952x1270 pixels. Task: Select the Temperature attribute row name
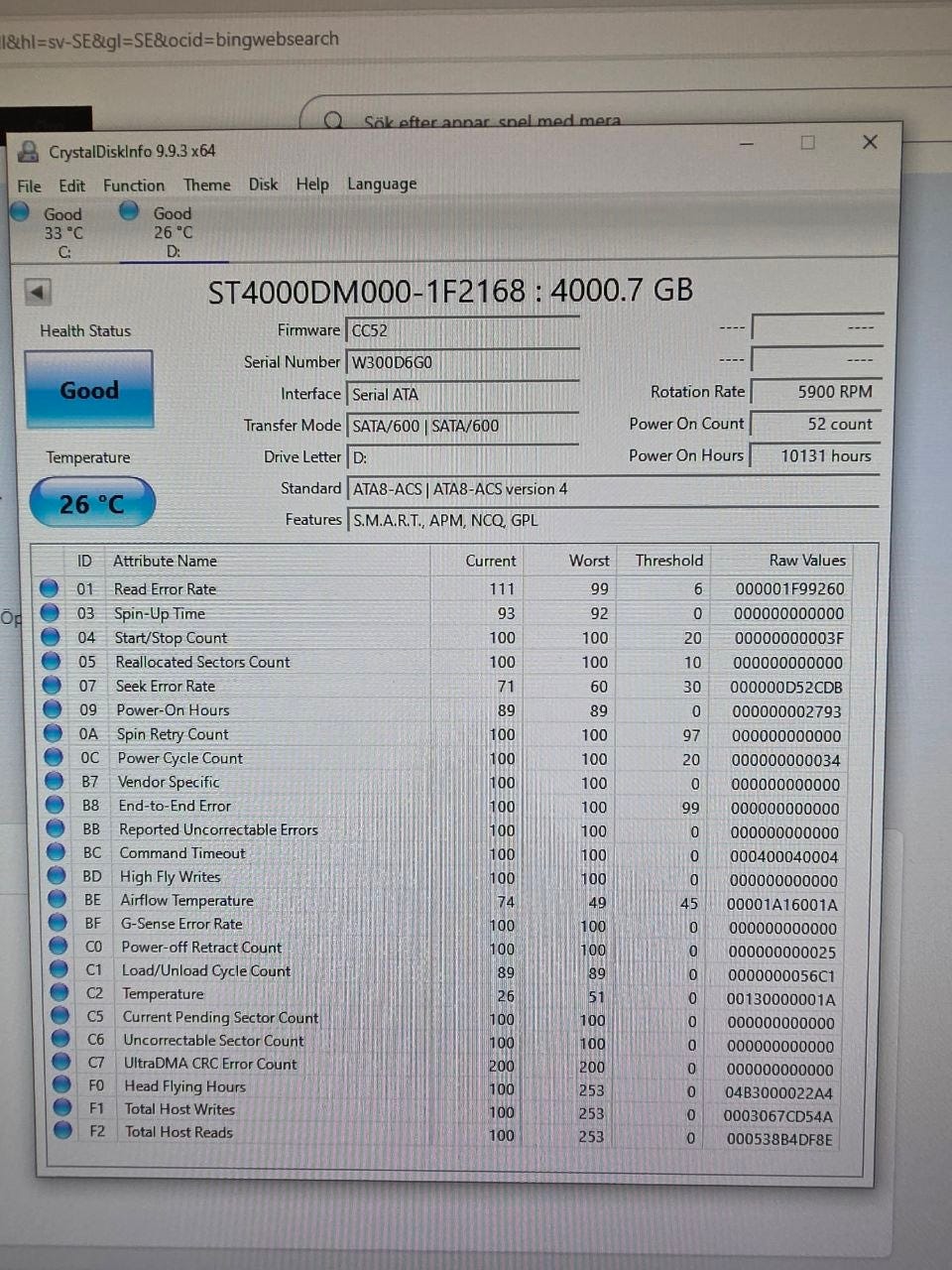(163, 993)
